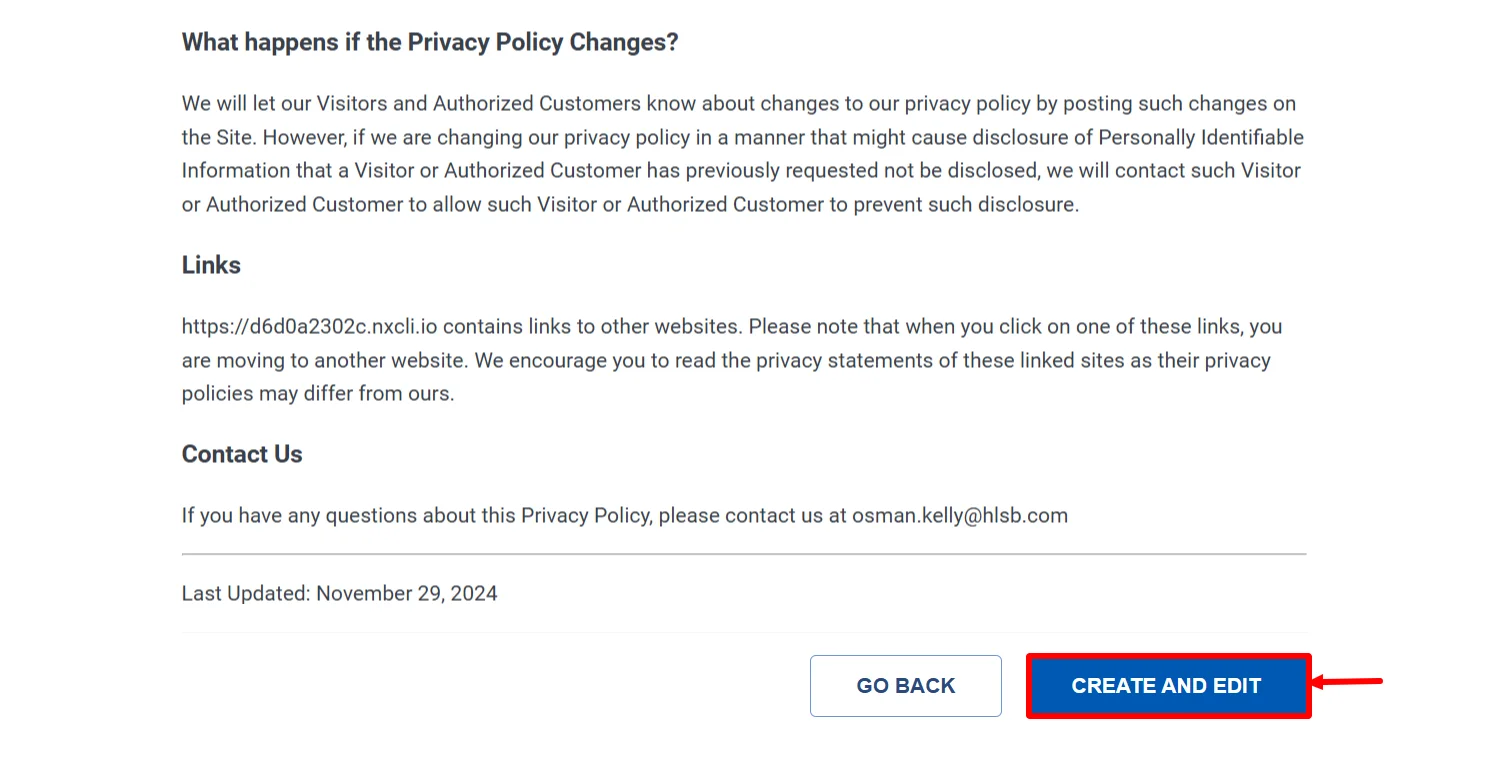The image size is (1500, 760).
Task: Click the horizontal divider above Last Updated
Action: pyautogui.click(x=744, y=553)
